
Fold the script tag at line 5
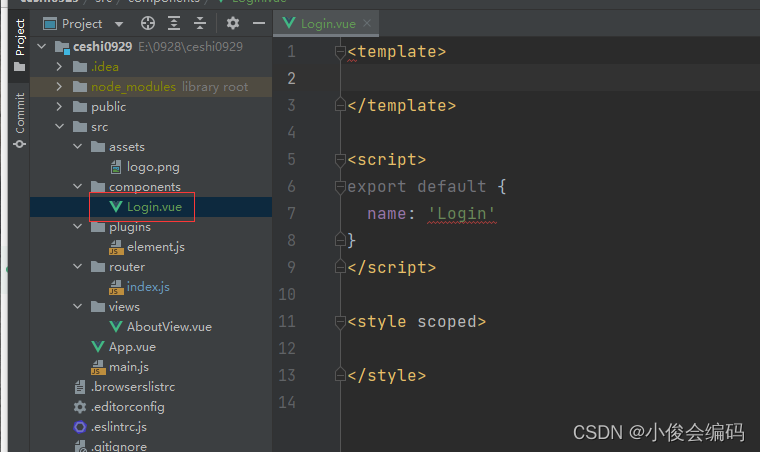pyautogui.click(x=340, y=159)
